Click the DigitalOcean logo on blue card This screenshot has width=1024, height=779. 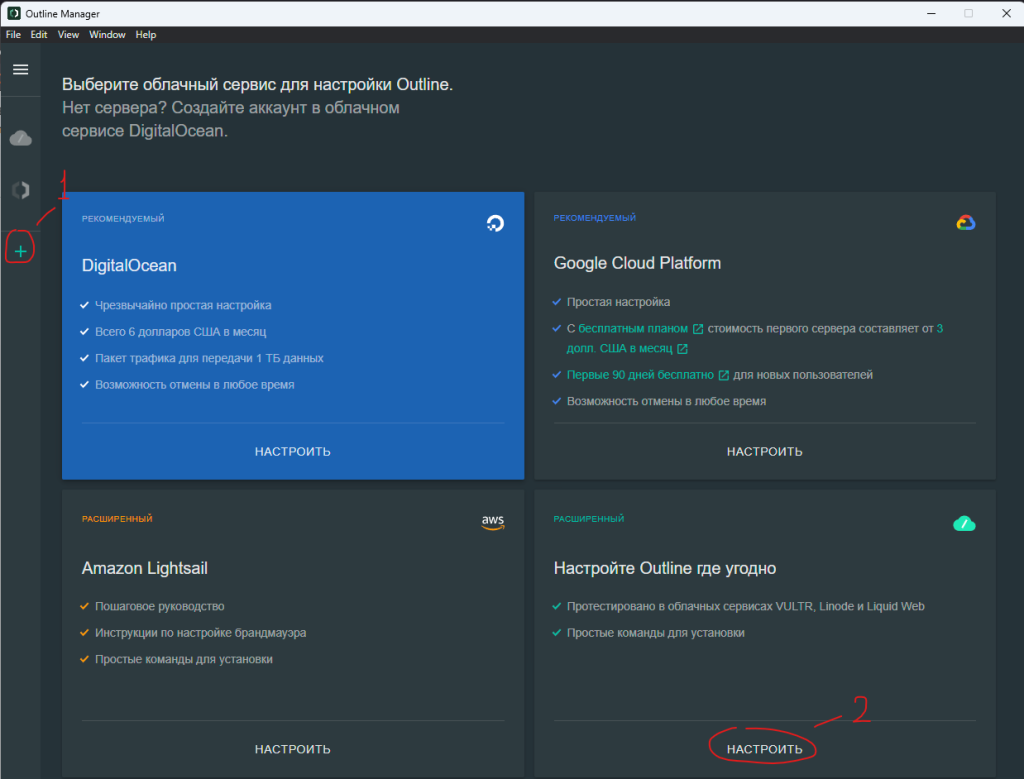coord(494,223)
